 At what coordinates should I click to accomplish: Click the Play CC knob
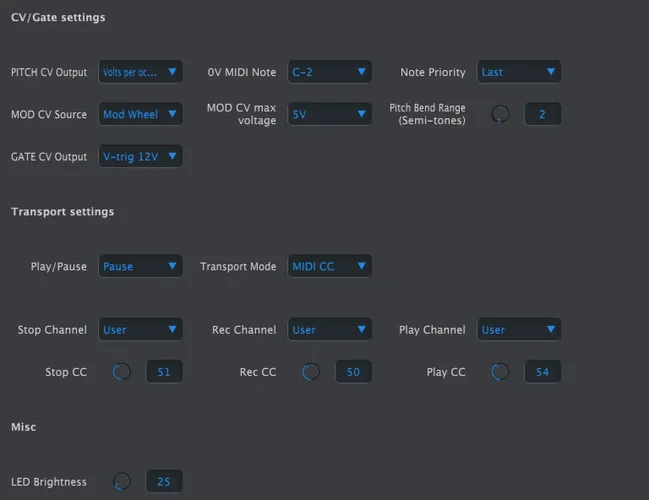click(x=500, y=372)
